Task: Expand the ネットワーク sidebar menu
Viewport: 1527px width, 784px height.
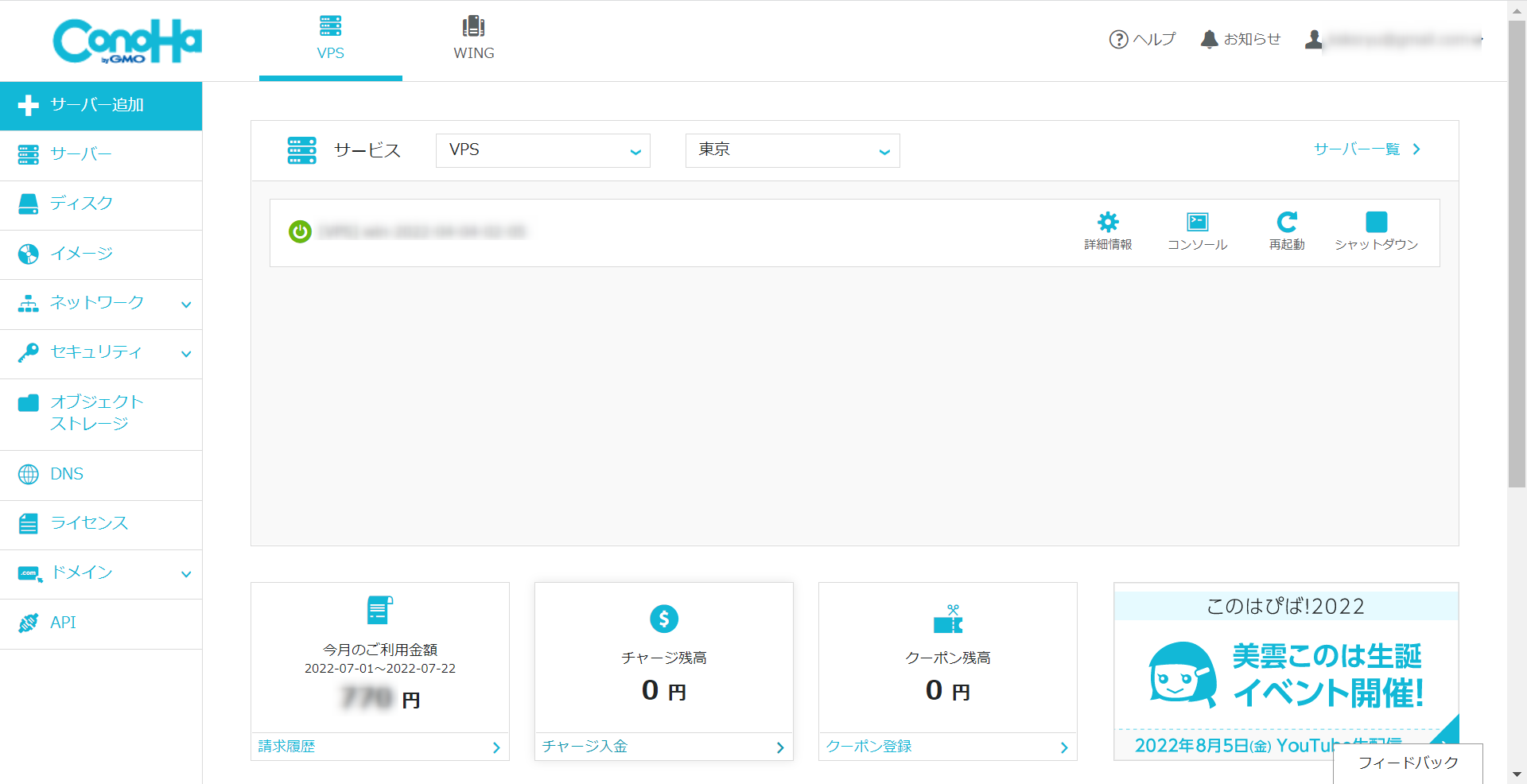Action: click(101, 303)
